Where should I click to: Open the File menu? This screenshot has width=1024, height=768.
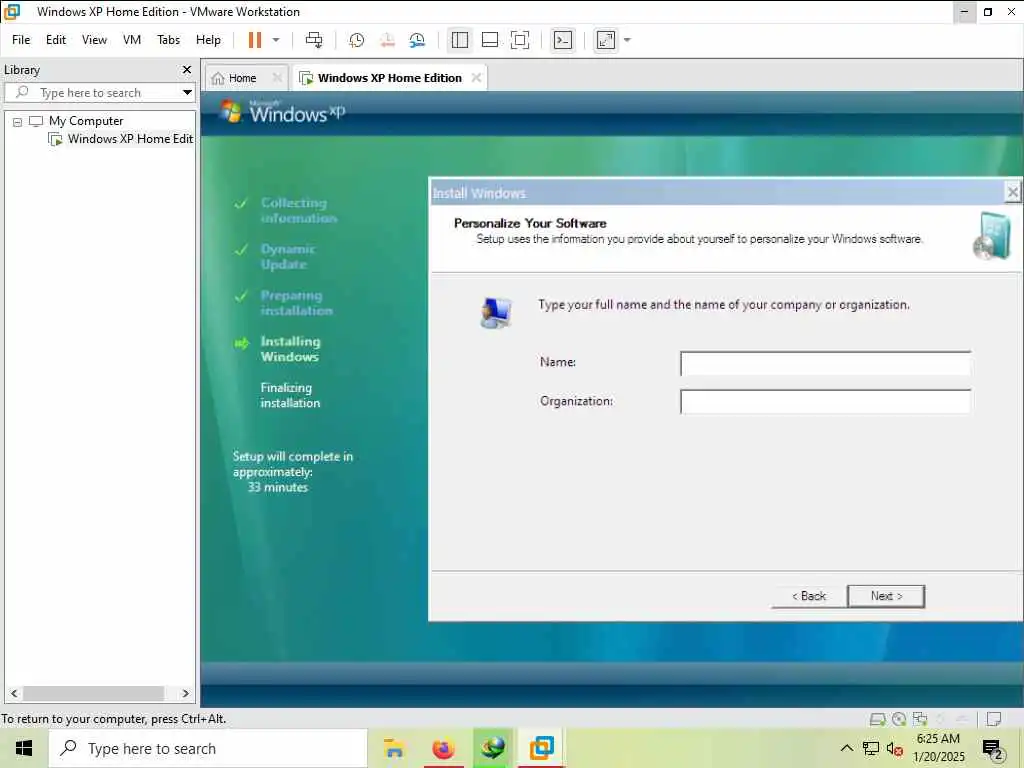[21, 40]
